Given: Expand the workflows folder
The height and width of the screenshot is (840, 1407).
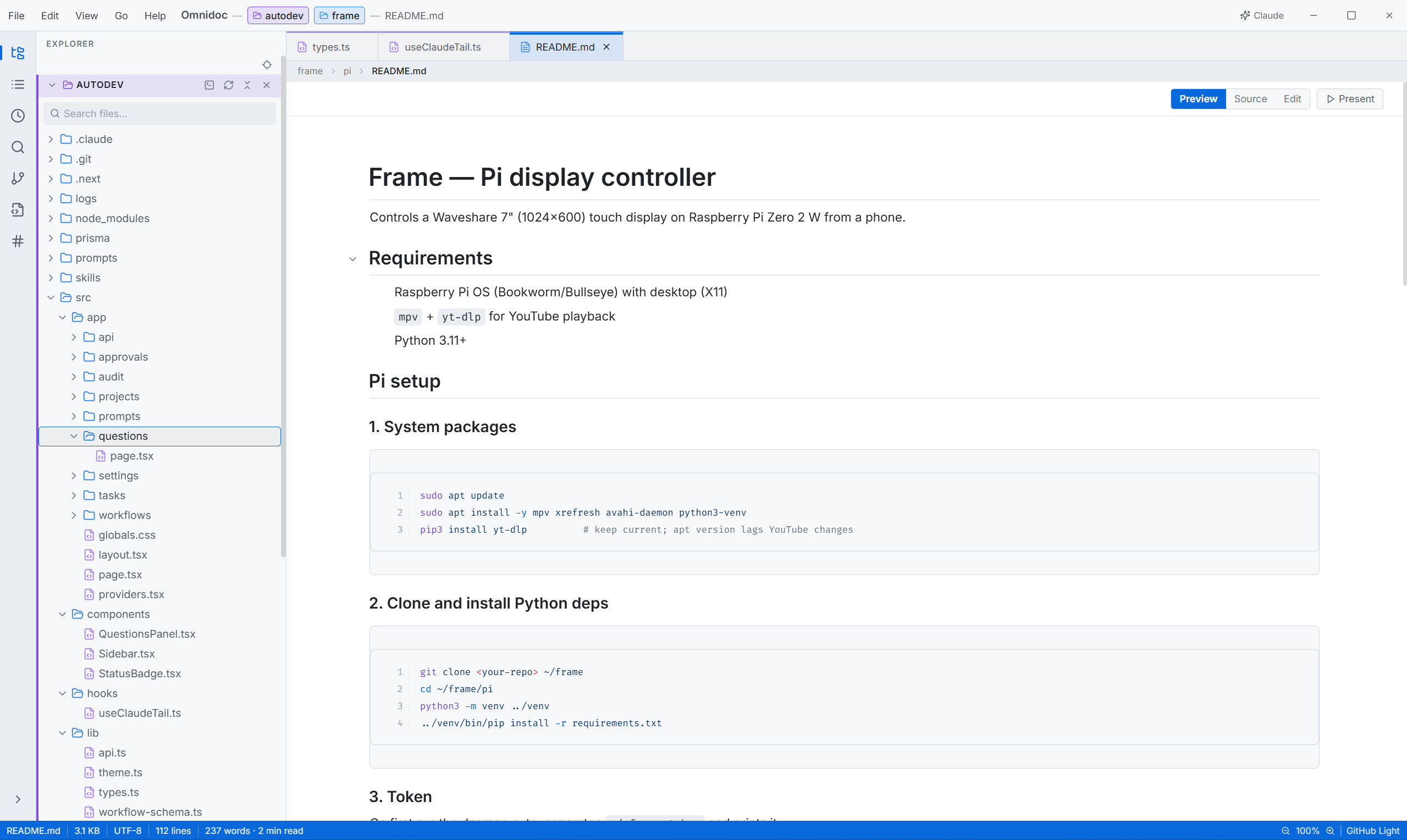Looking at the screenshot, I should tap(74, 515).
